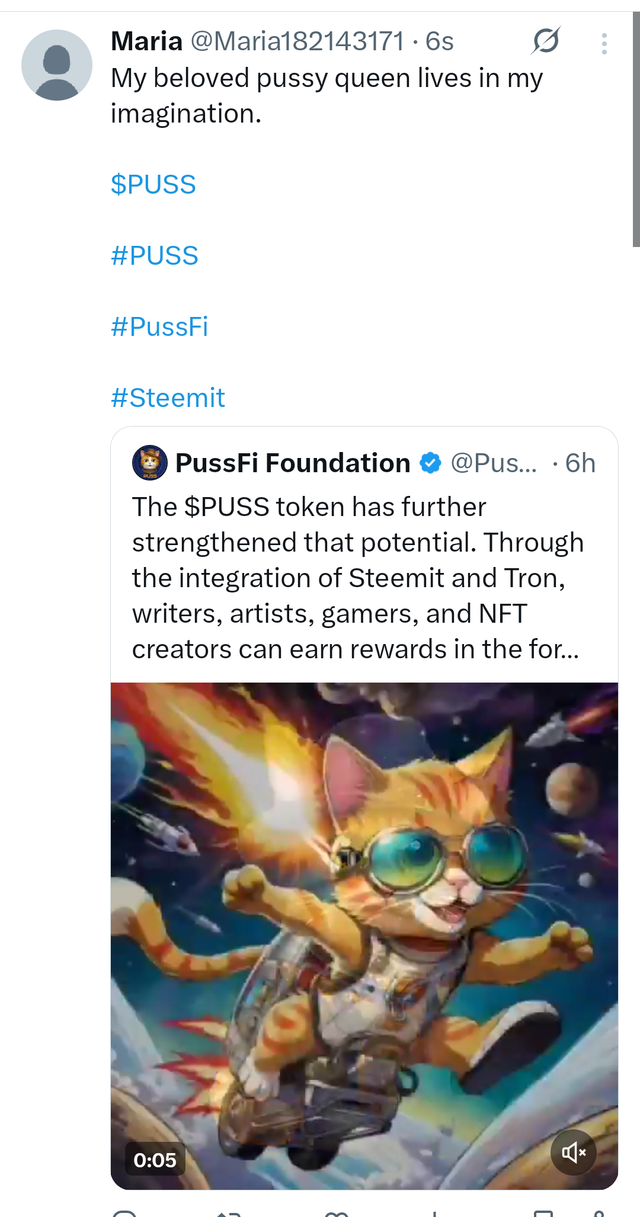Screen dimensions: 640x1217
Task: Click the blue verified badge
Action: tap(430, 463)
